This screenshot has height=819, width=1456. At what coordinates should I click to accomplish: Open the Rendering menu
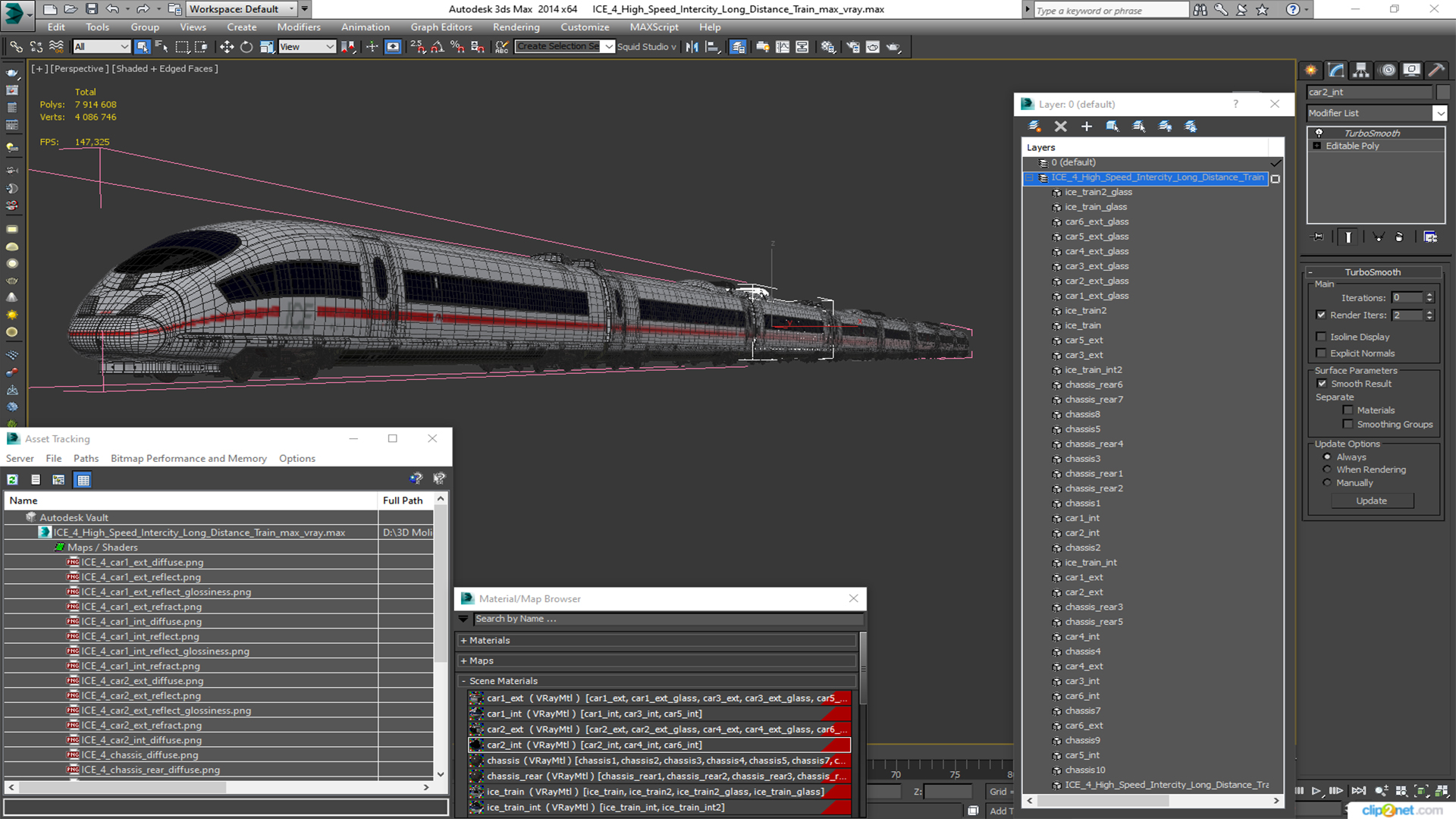click(x=516, y=27)
